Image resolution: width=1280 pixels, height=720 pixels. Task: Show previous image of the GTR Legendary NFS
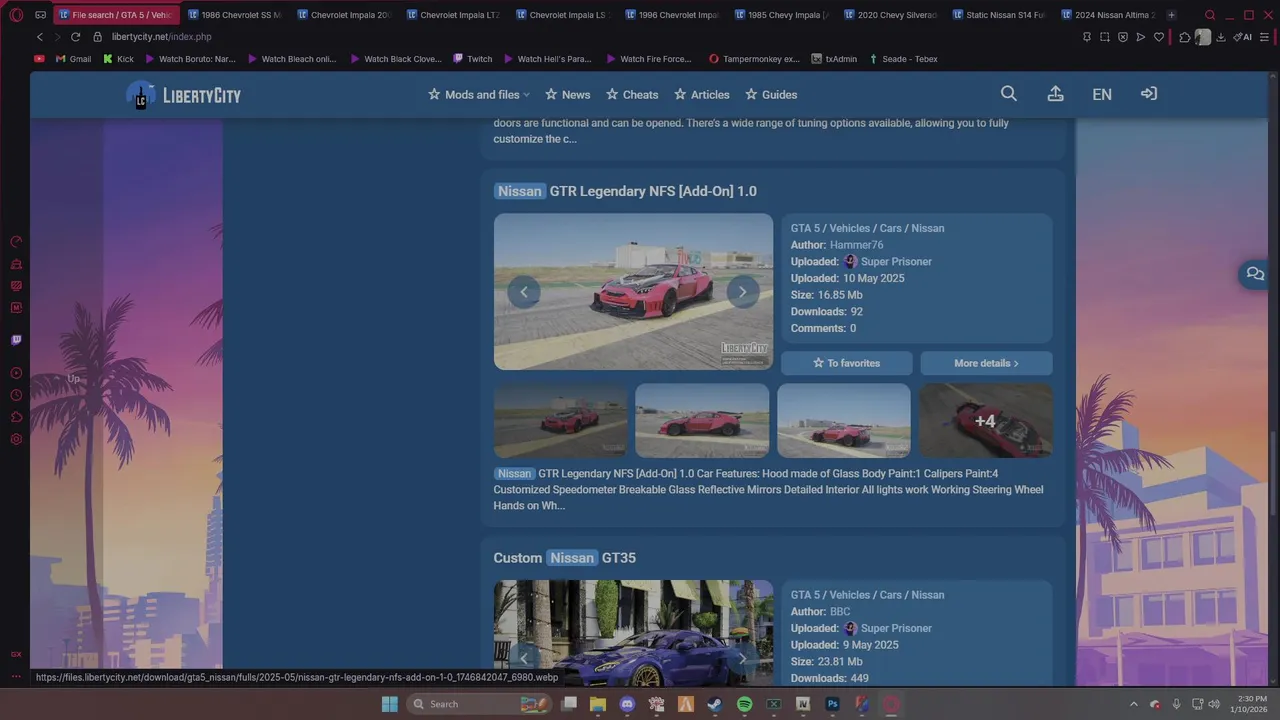click(523, 292)
